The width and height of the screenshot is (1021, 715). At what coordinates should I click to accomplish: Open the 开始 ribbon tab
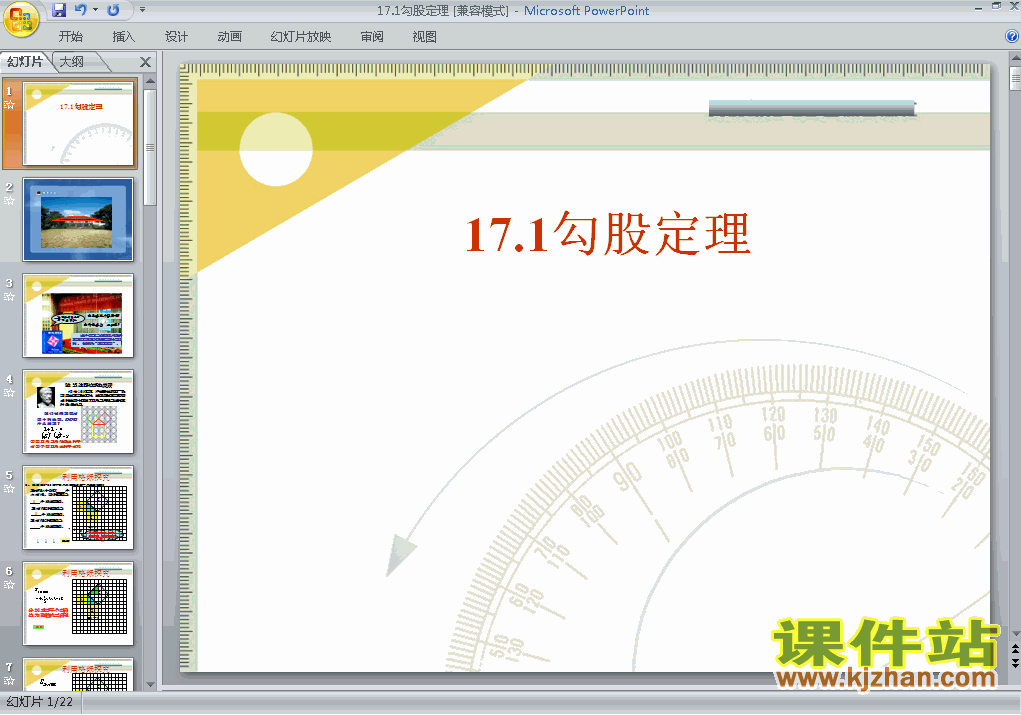(70, 36)
